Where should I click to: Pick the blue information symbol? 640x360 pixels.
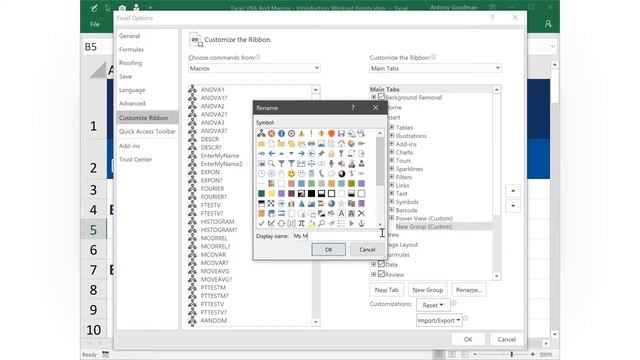click(281, 133)
